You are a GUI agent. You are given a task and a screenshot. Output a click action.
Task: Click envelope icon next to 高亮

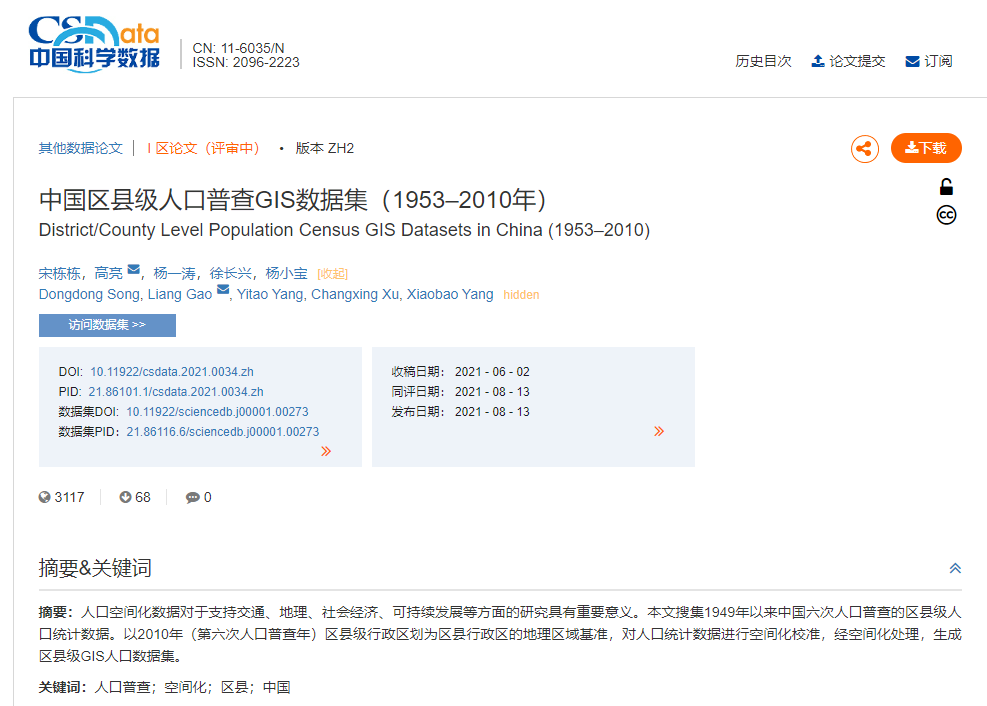134,271
